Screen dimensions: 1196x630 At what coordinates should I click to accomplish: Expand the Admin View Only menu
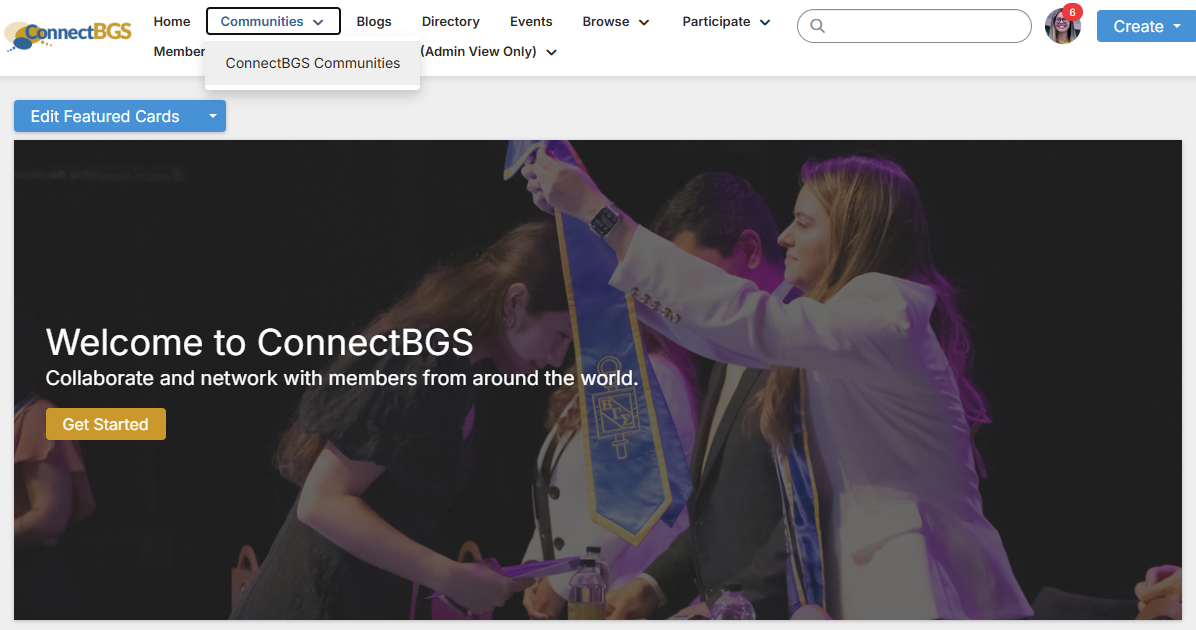488,52
